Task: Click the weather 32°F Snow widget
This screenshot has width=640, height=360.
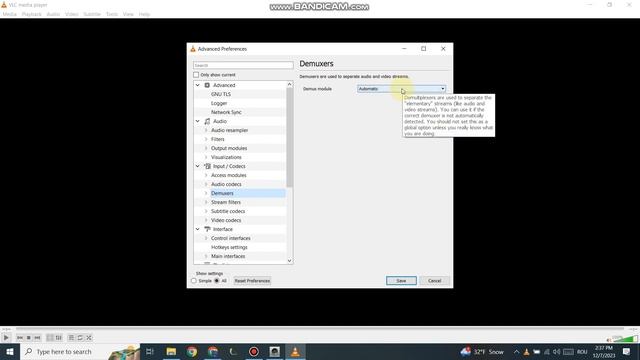Action: [482, 351]
